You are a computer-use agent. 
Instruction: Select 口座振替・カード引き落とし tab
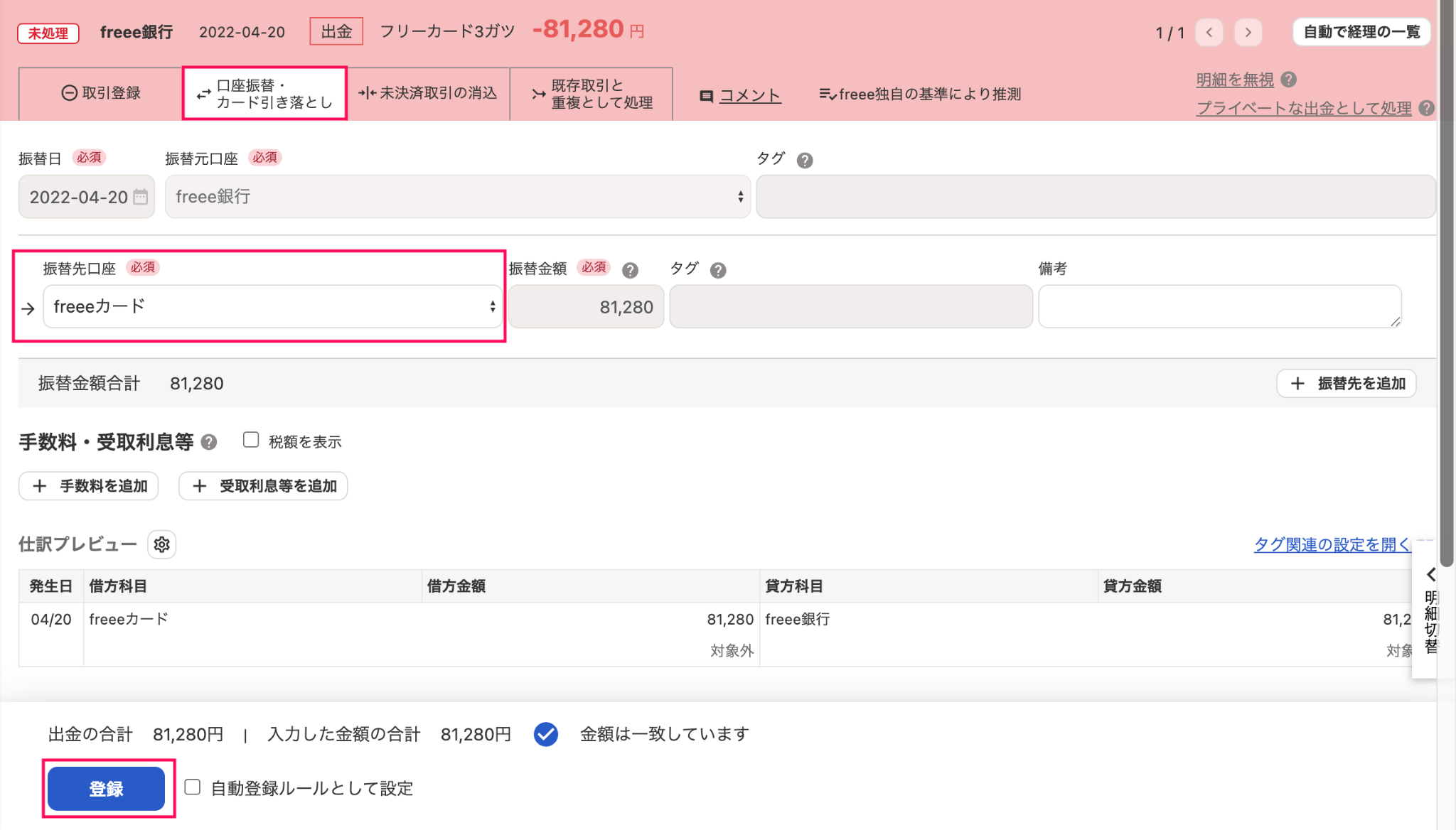click(x=264, y=93)
